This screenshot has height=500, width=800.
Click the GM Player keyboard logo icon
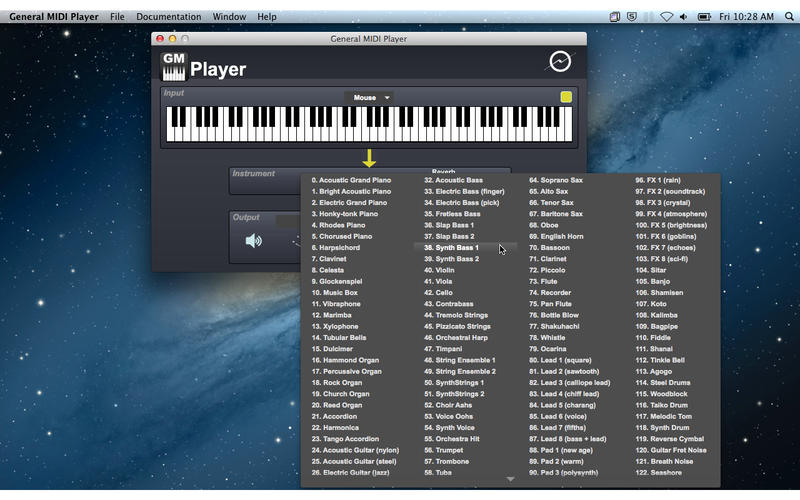pos(174,67)
